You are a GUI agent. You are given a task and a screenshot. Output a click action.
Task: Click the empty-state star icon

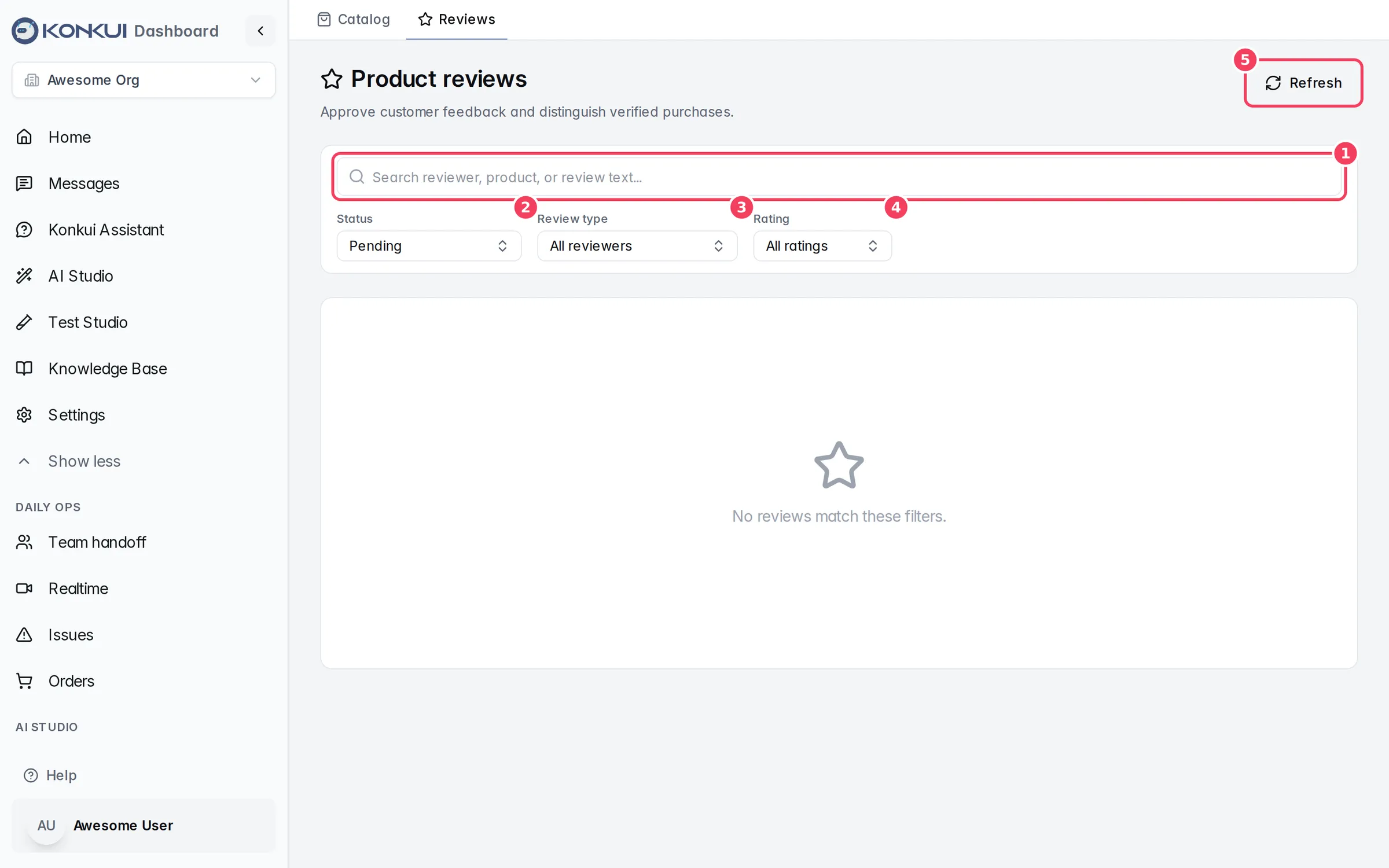[839, 466]
